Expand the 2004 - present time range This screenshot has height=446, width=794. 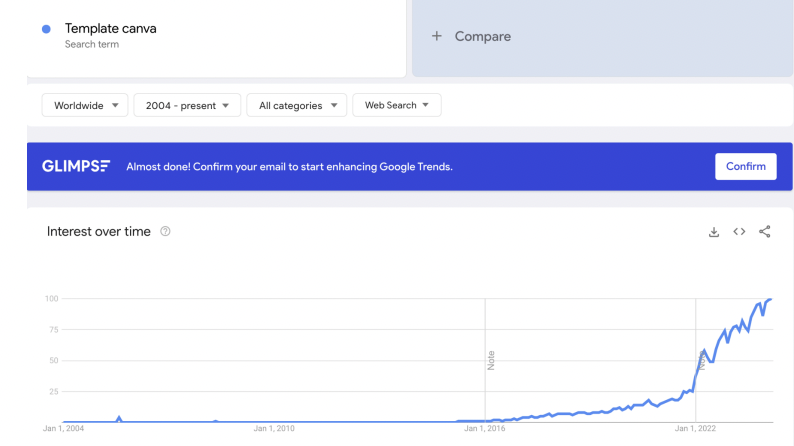pyautogui.click(x=187, y=105)
